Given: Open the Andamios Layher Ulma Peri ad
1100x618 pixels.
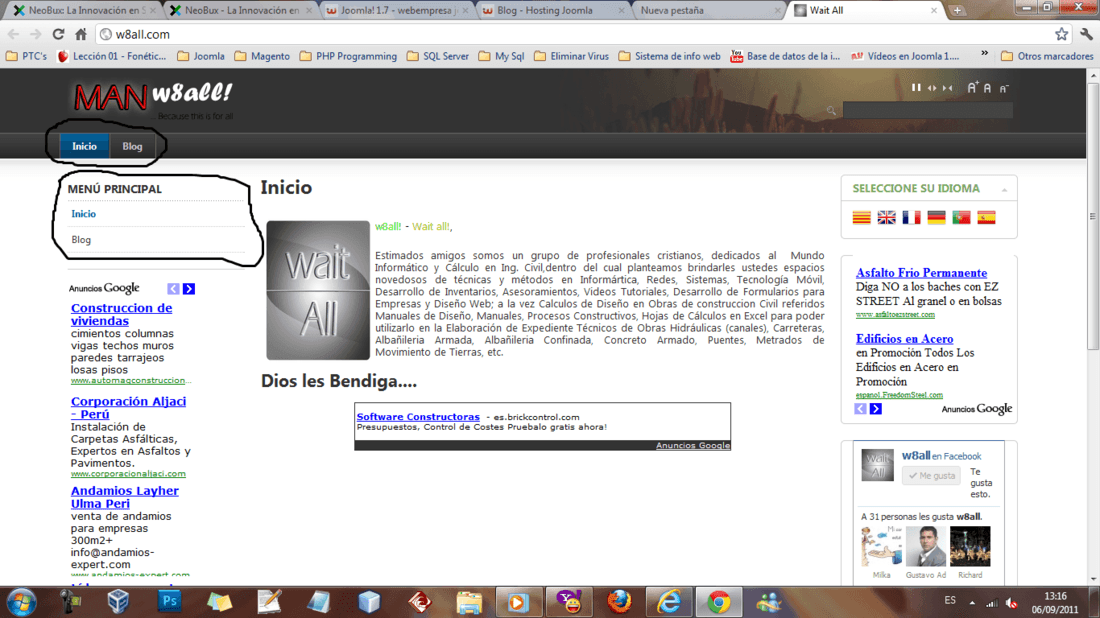Looking at the screenshot, I should click(x=124, y=497).
